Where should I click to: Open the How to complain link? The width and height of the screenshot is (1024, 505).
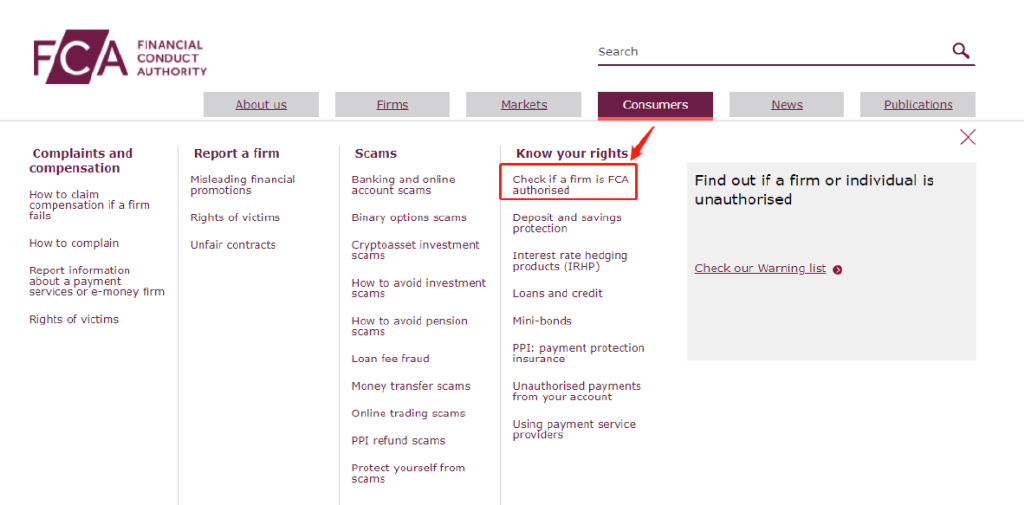click(74, 243)
